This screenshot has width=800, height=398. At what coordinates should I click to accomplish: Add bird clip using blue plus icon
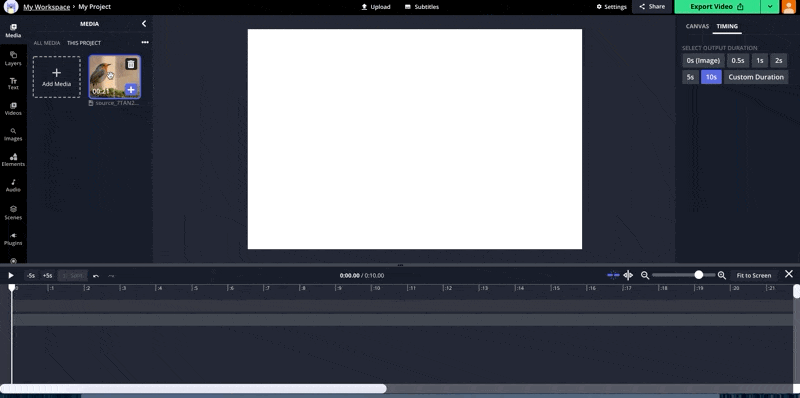(131, 90)
